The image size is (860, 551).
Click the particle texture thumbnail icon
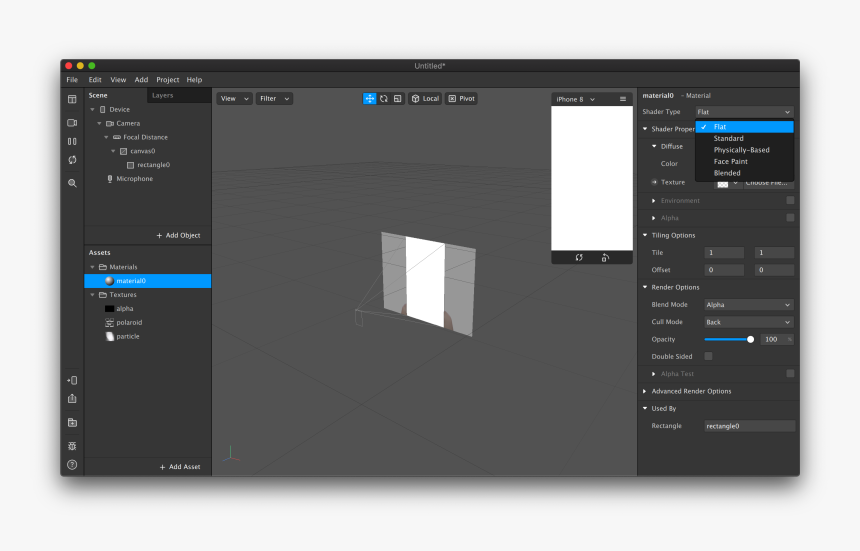click(x=110, y=336)
